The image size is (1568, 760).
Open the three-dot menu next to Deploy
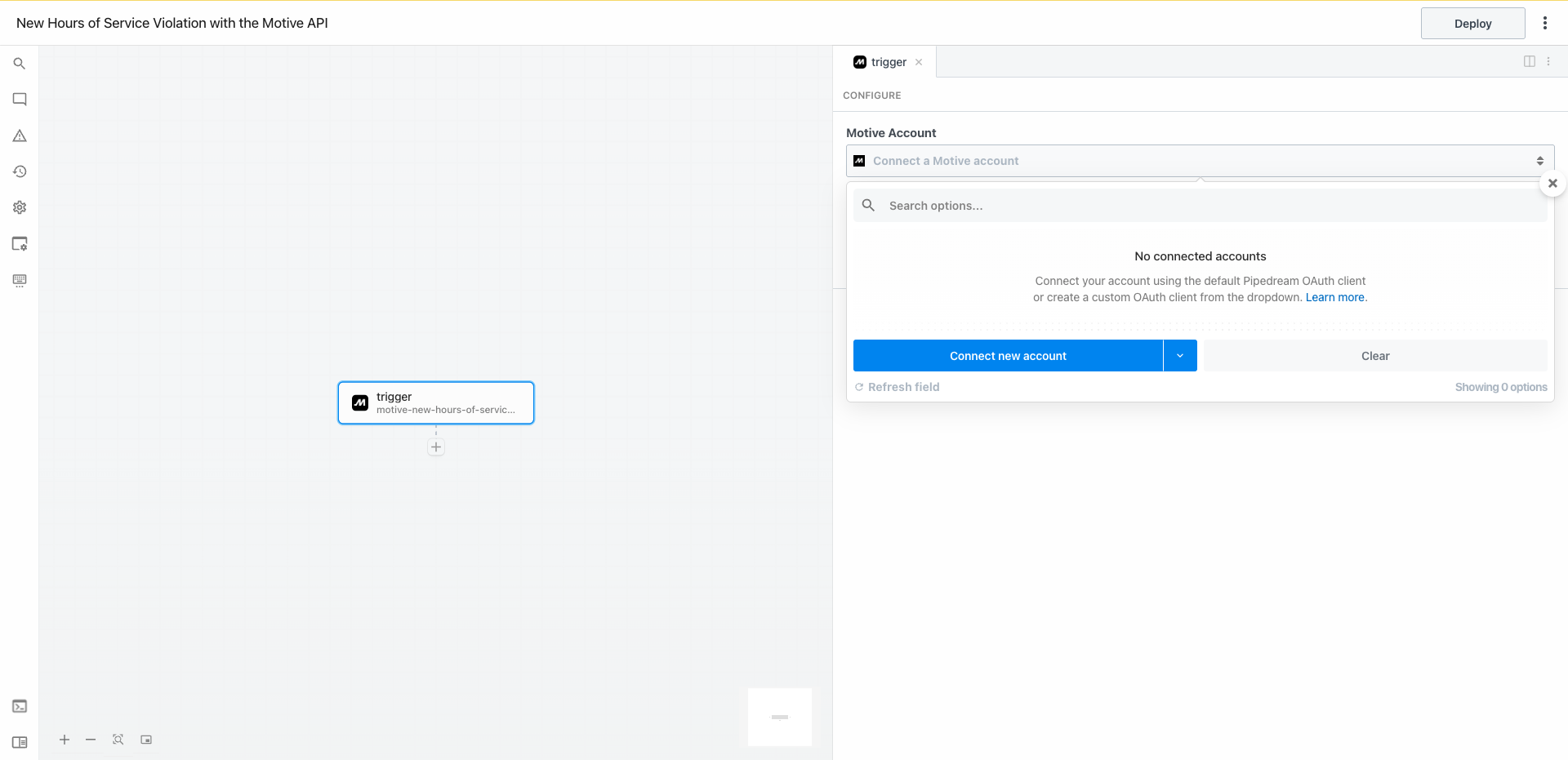click(x=1544, y=24)
